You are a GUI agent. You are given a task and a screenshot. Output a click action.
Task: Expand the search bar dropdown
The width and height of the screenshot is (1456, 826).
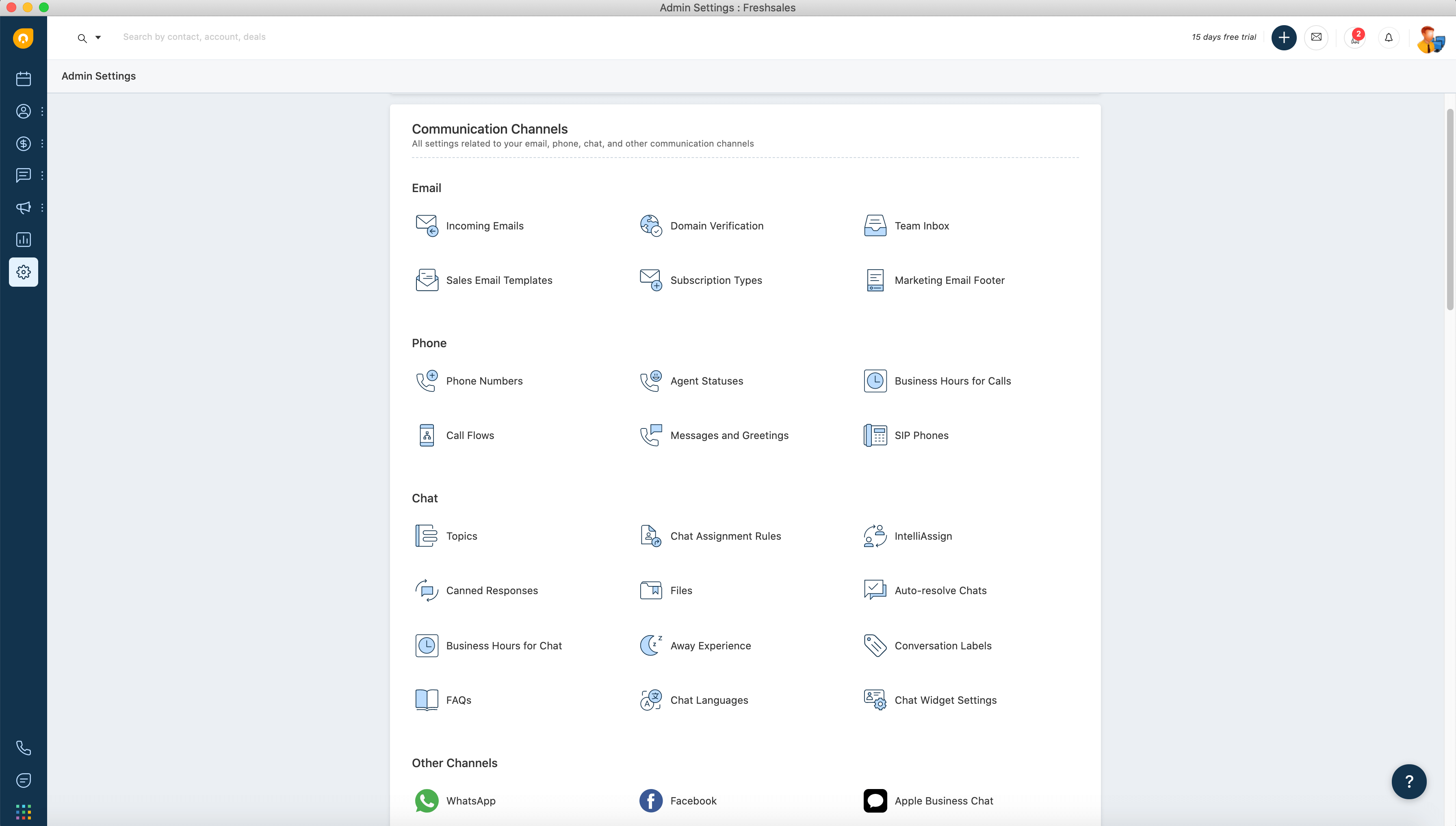97,37
